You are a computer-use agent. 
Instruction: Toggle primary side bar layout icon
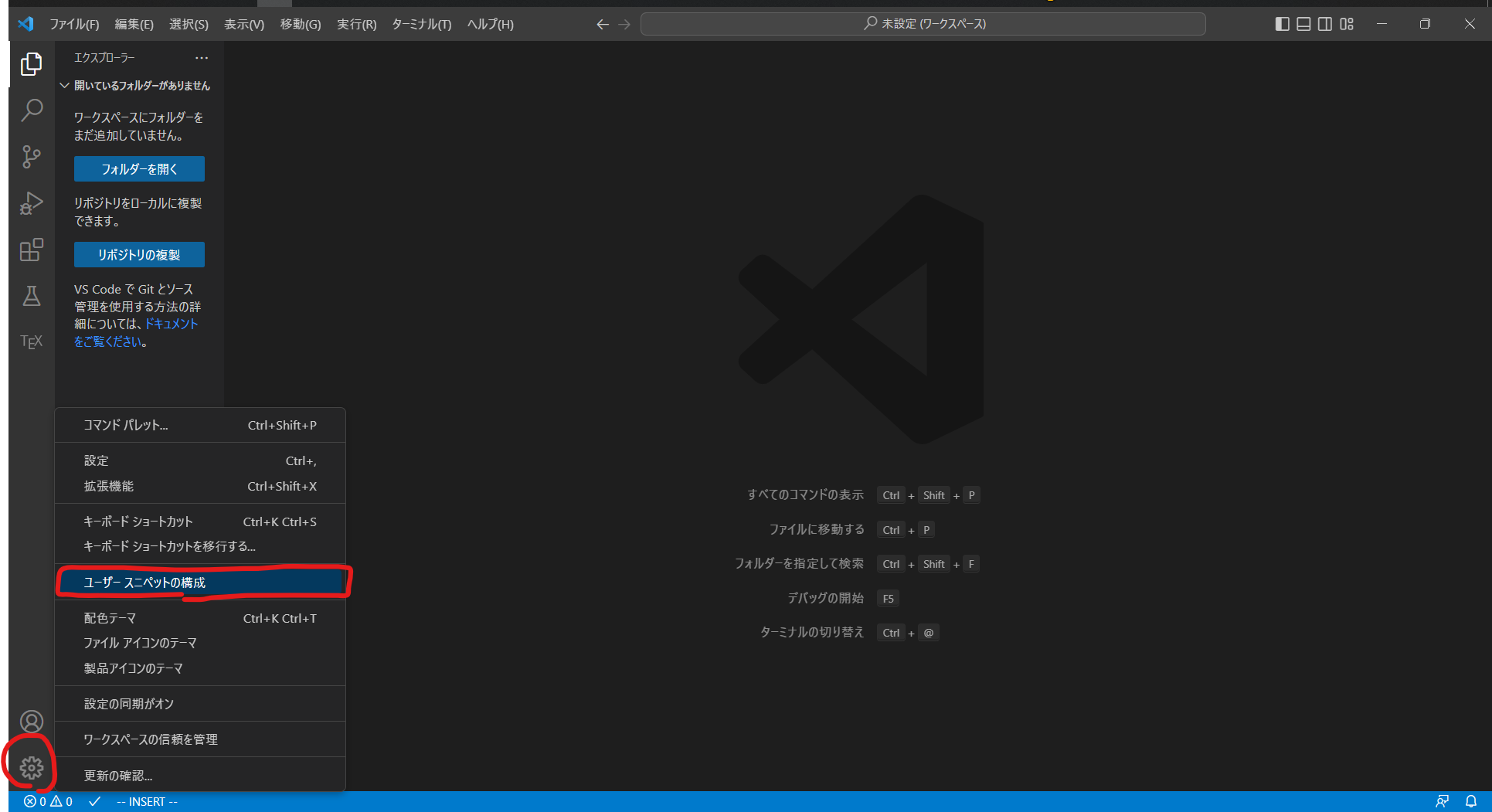pyautogui.click(x=1282, y=24)
